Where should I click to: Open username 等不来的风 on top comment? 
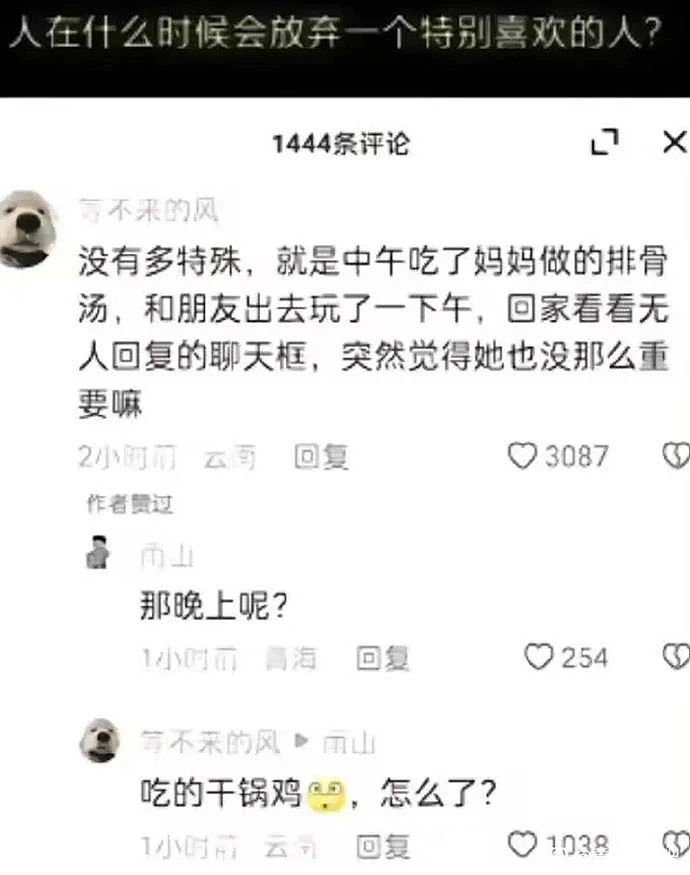[148, 211]
